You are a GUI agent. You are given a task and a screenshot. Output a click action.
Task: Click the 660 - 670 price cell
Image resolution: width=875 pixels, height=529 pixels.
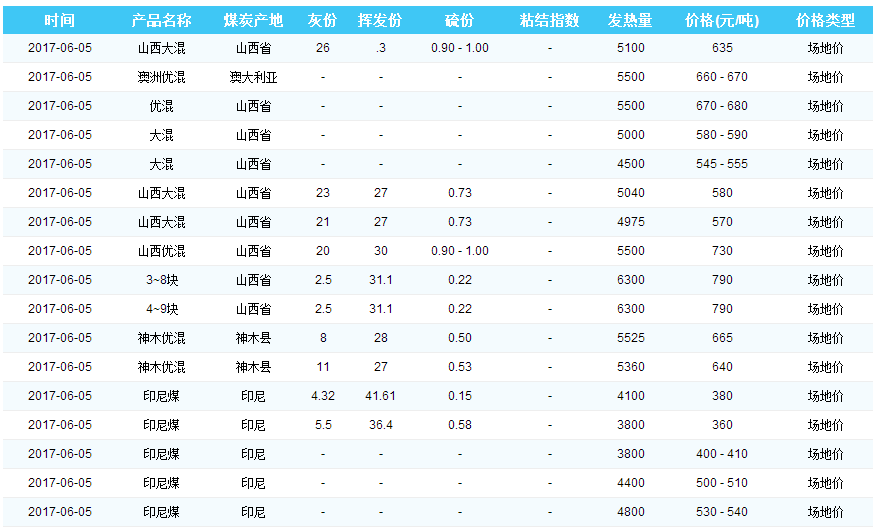[722, 77]
